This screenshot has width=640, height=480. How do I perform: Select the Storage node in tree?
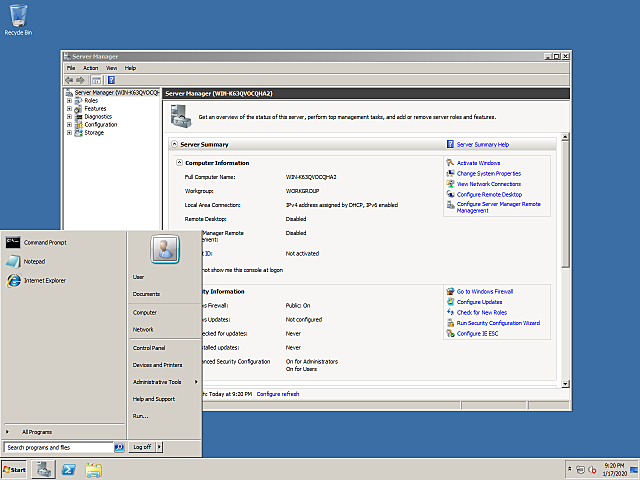point(94,133)
